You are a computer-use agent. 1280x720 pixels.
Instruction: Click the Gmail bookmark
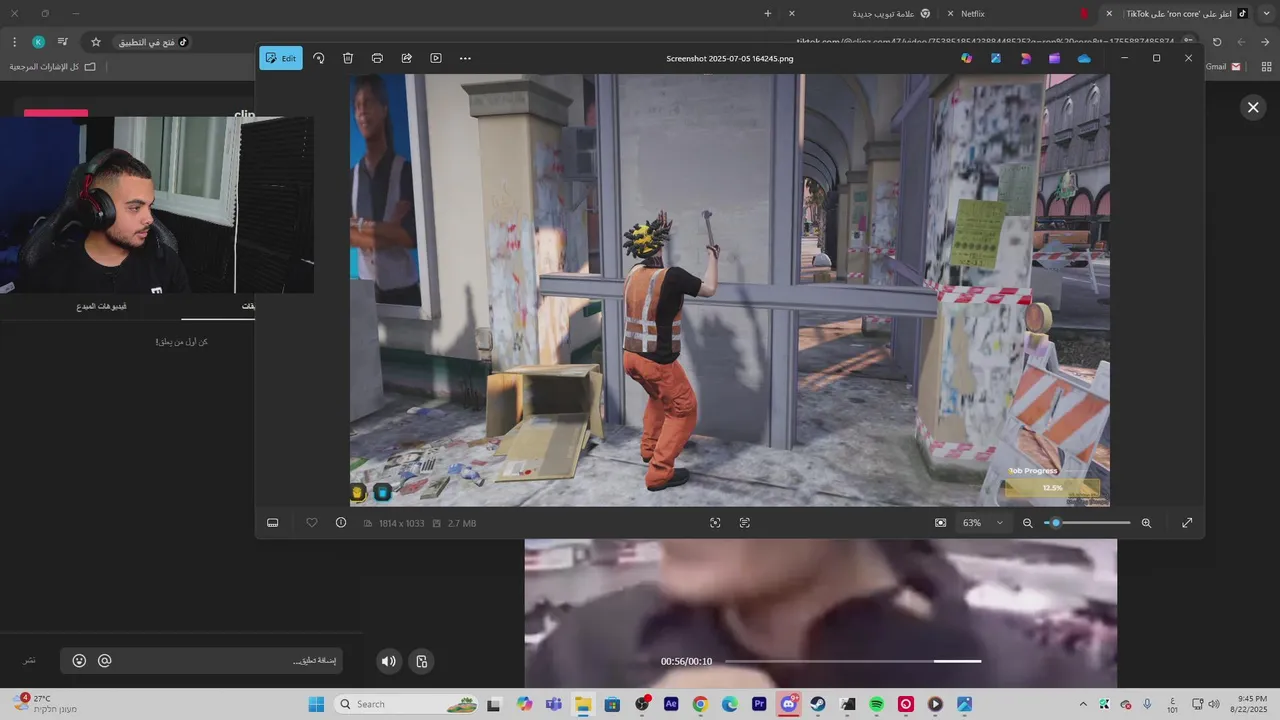[1224, 67]
